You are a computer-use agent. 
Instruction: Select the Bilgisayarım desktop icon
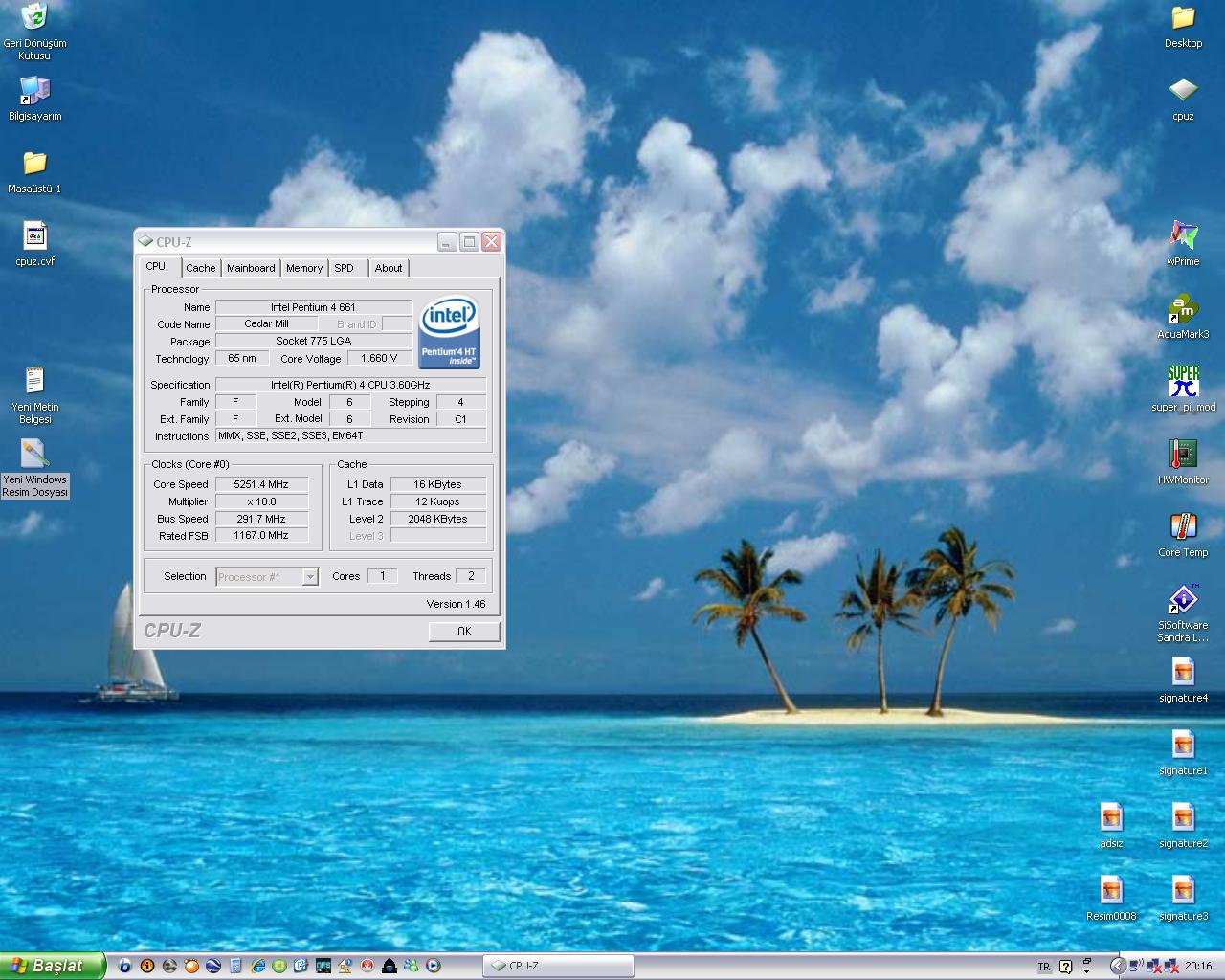(34, 99)
